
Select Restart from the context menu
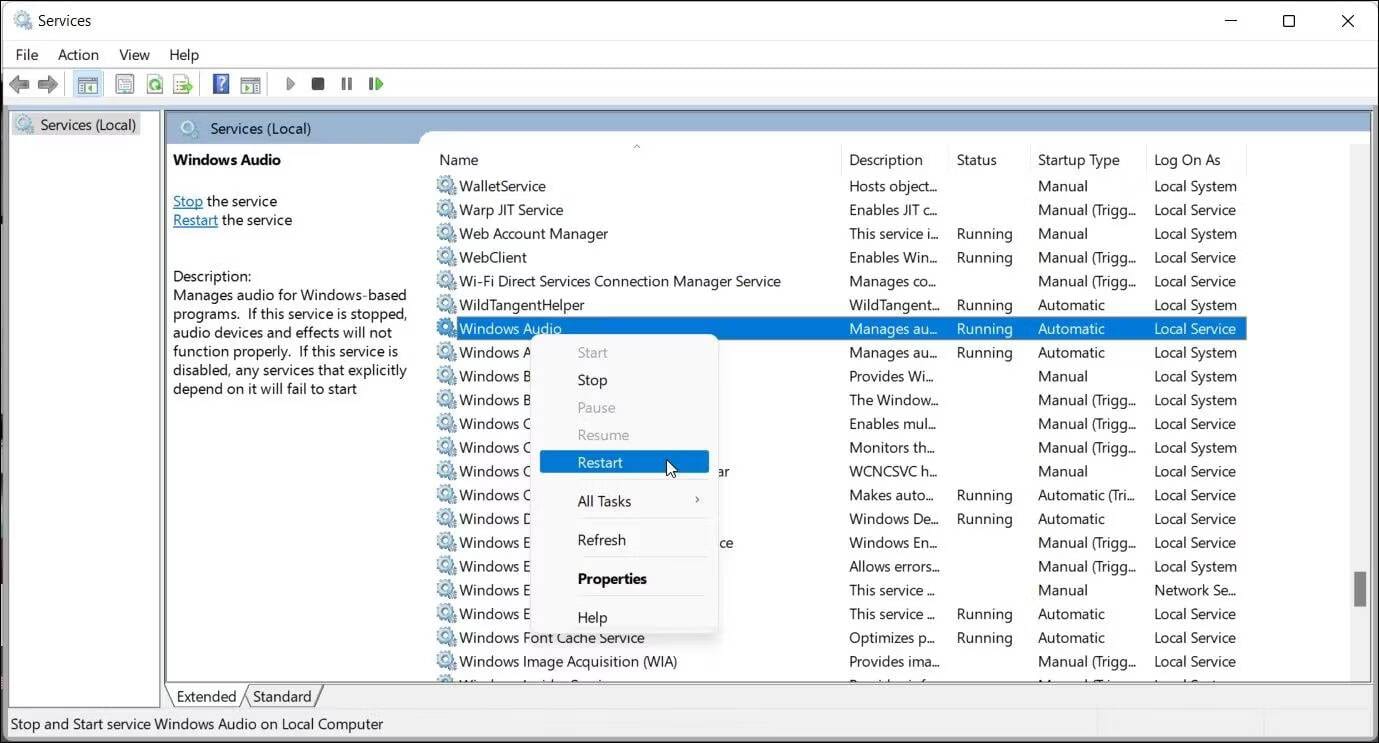(x=600, y=462)
